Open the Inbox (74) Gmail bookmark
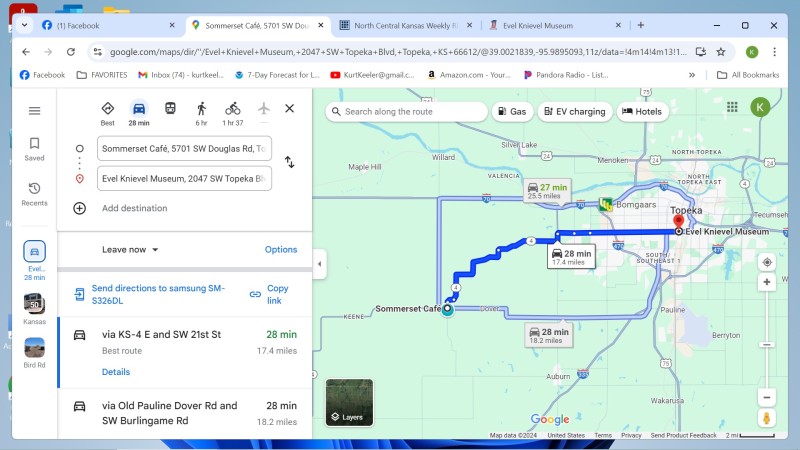Screen dimensions: 800x450 [181, 75]
